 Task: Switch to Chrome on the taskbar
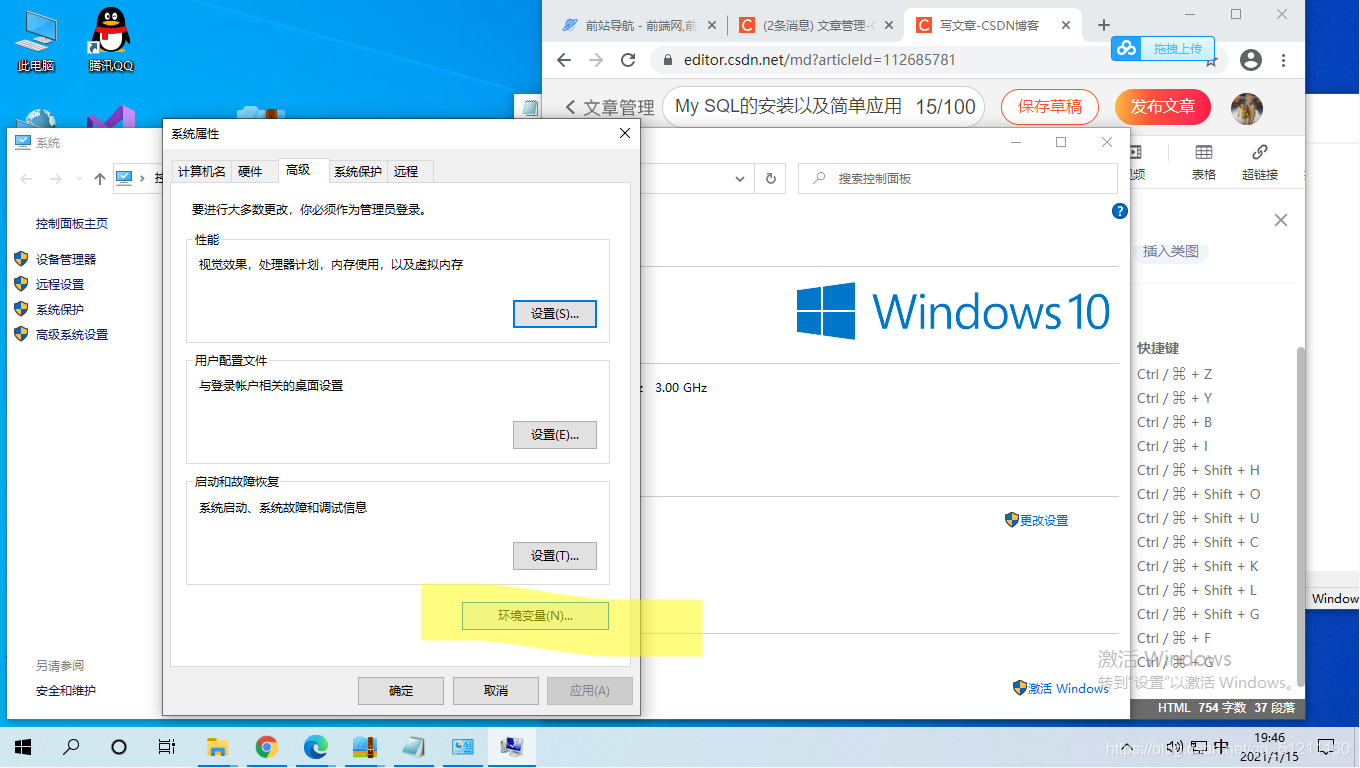266,747
